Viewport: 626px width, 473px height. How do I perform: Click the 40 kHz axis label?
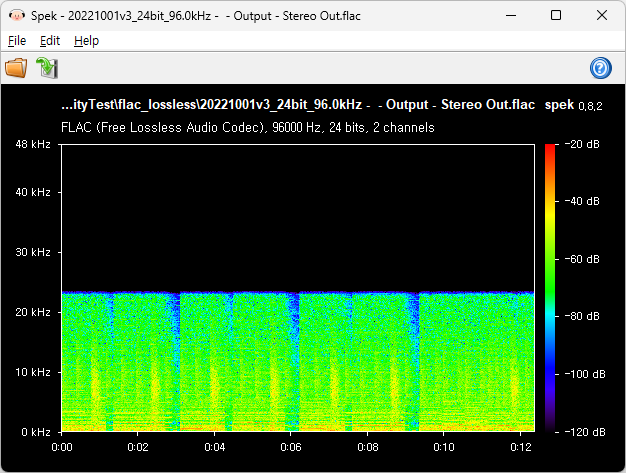pyautogui.click(x=33, y=192)
